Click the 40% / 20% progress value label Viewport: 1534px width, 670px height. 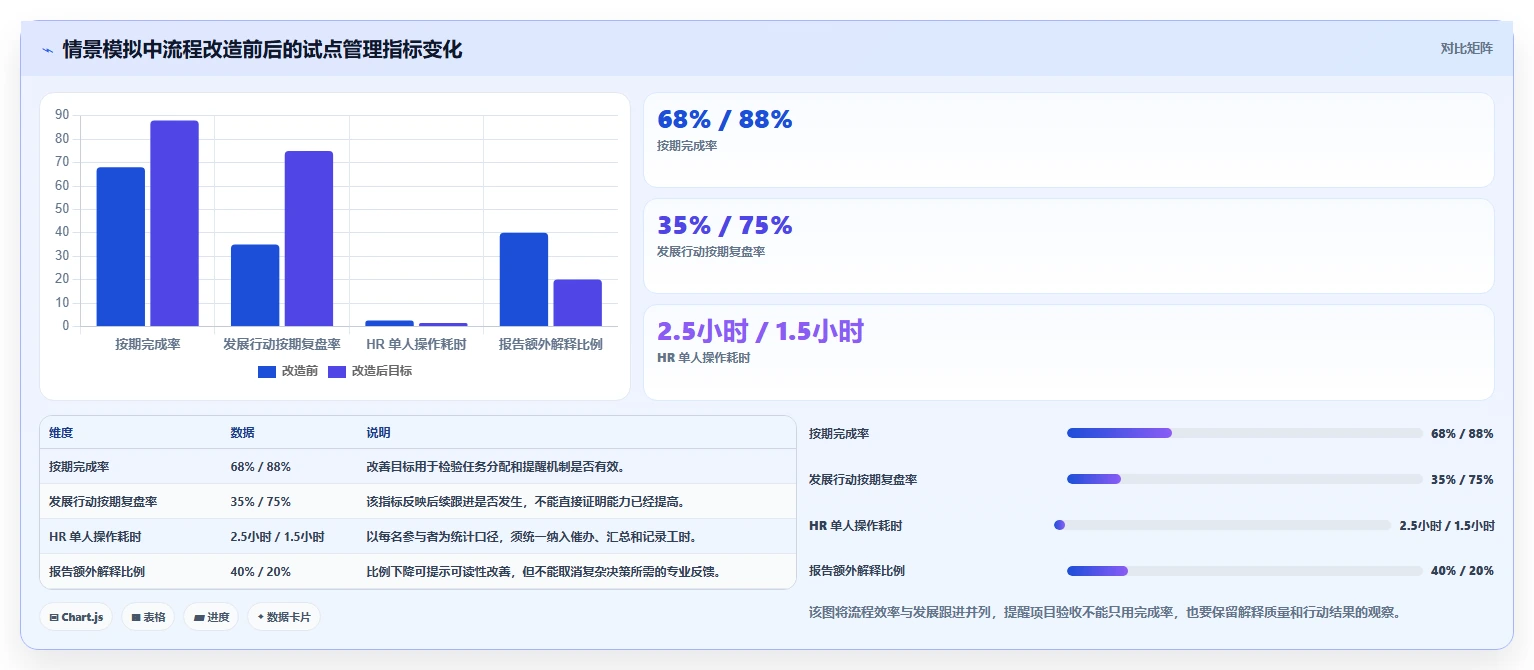click(x=1462, y=571)
